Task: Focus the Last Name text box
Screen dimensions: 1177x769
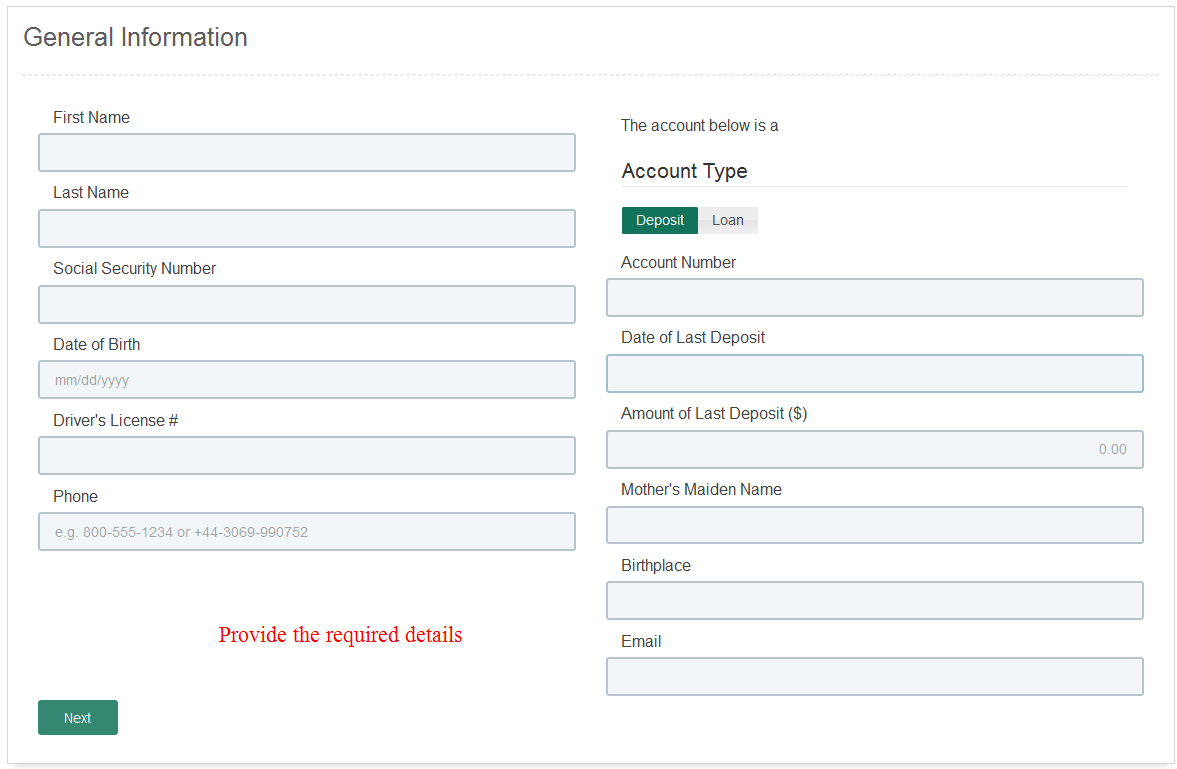Action: click(x=307, y=228)
